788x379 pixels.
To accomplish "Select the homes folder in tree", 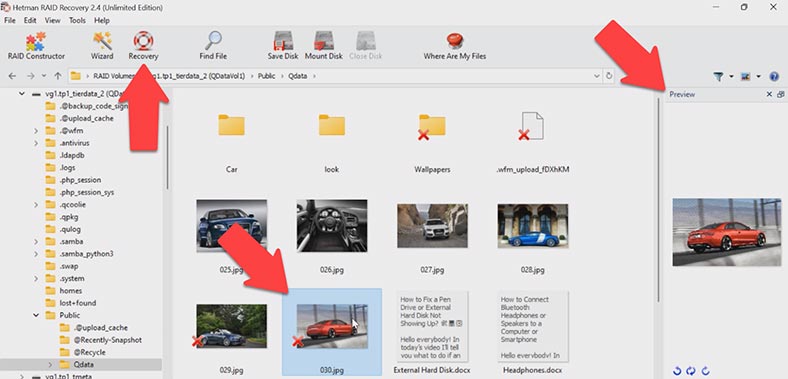I will coord(71,291).
